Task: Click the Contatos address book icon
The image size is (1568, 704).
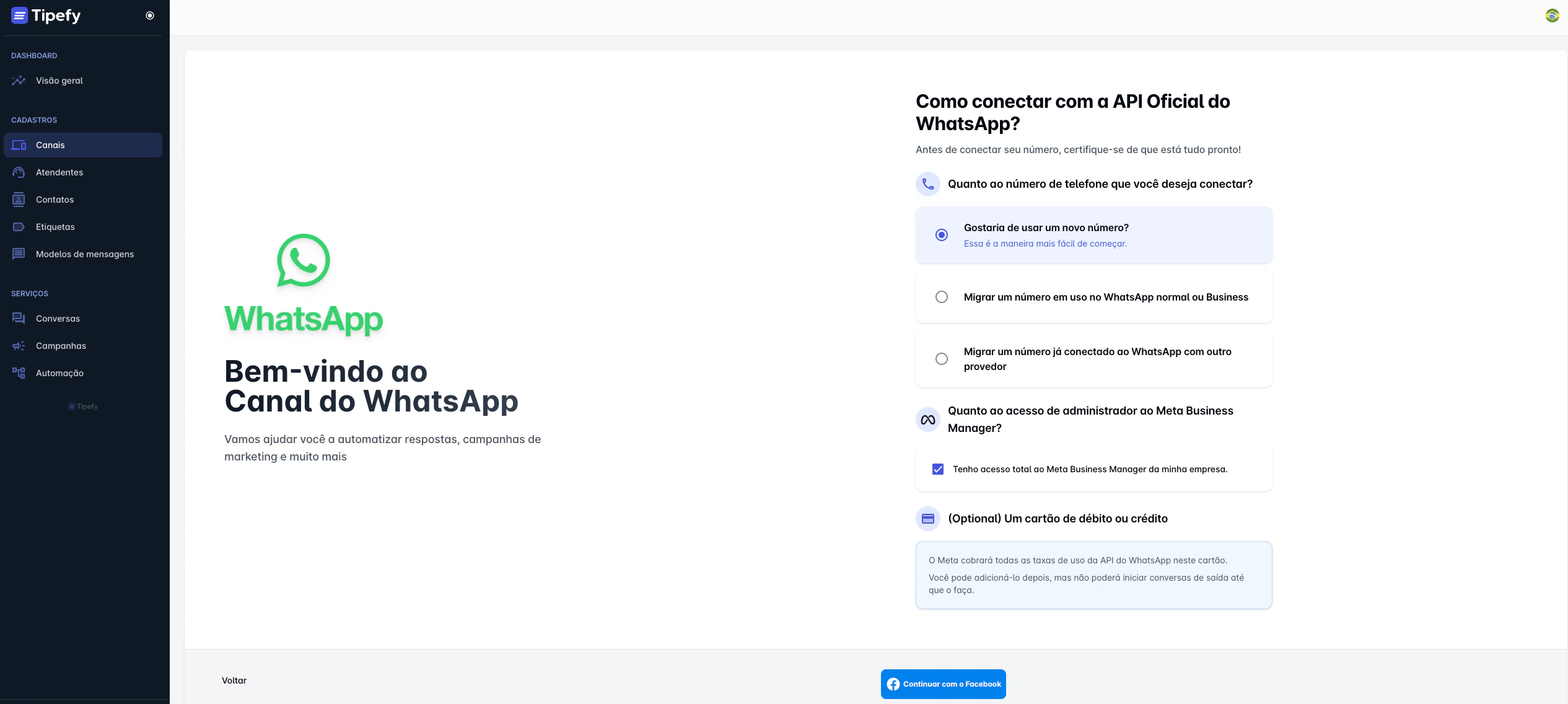Action: point(19,200)
